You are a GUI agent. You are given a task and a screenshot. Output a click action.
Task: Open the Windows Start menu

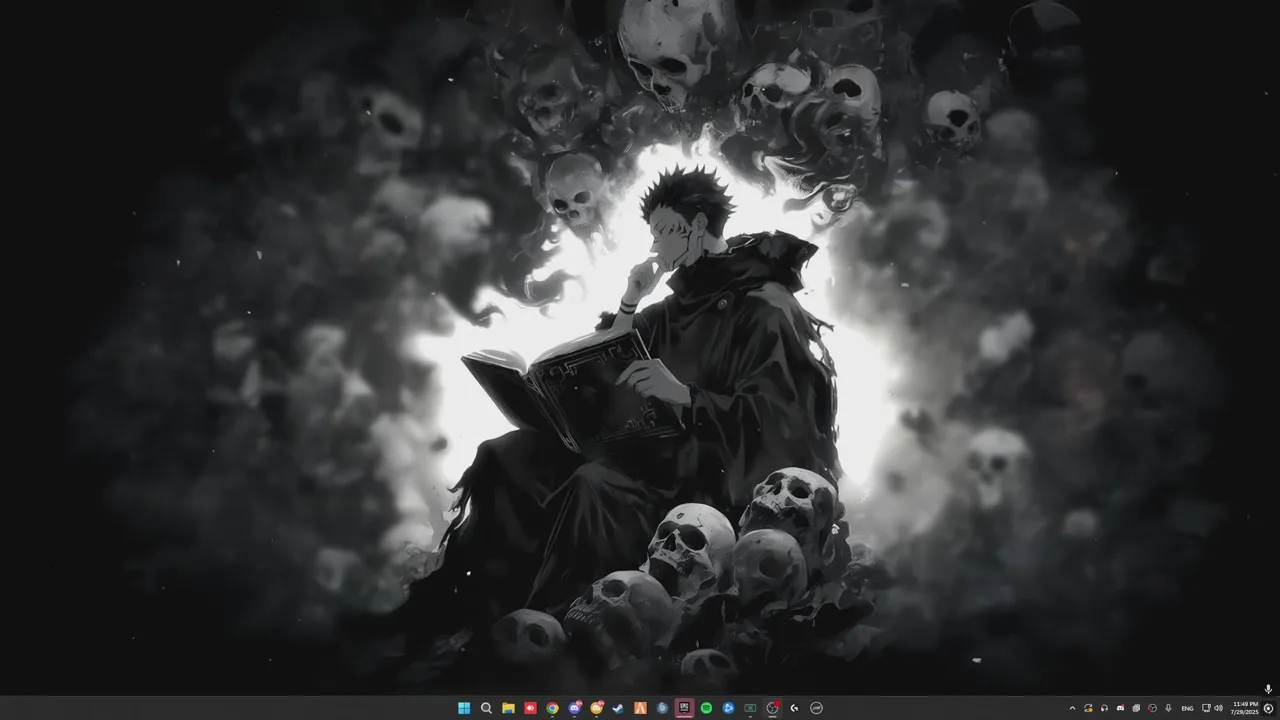[464, 708]
